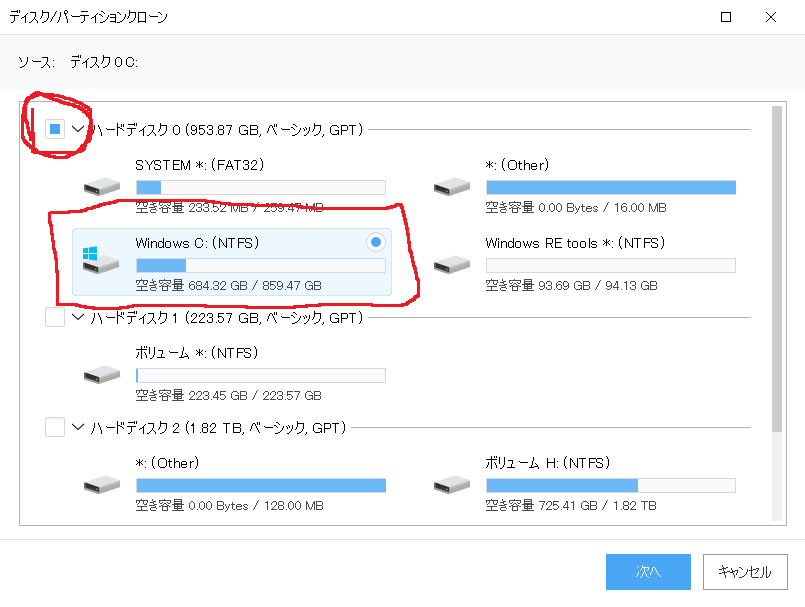Select the ボリューム *: (NTFS) label
This screenshot has width=805, height=607.
tap(197, 353)
